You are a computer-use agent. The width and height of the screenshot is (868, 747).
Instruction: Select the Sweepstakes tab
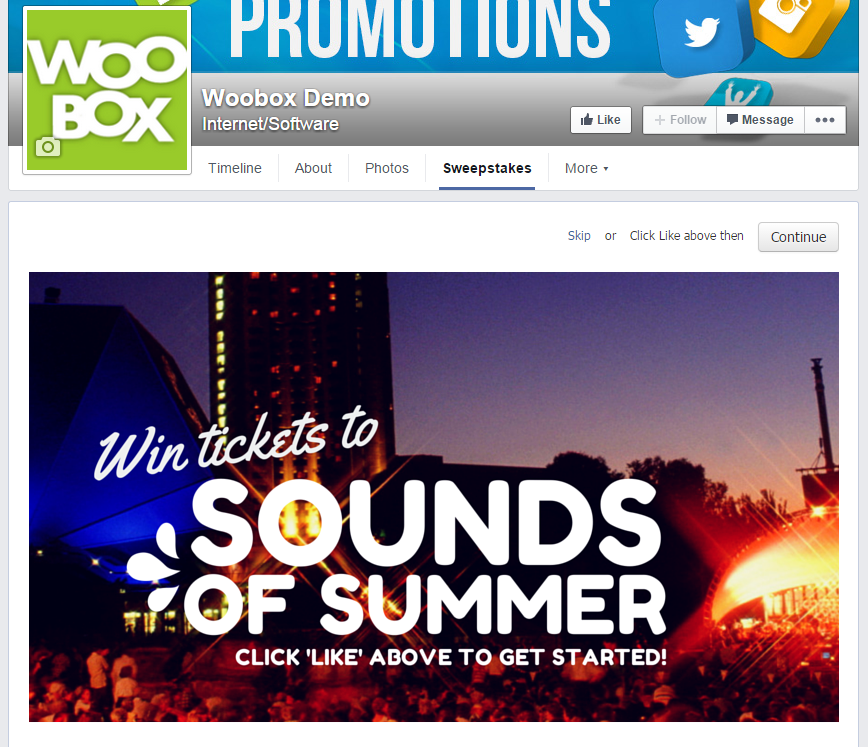pos(487,168)
